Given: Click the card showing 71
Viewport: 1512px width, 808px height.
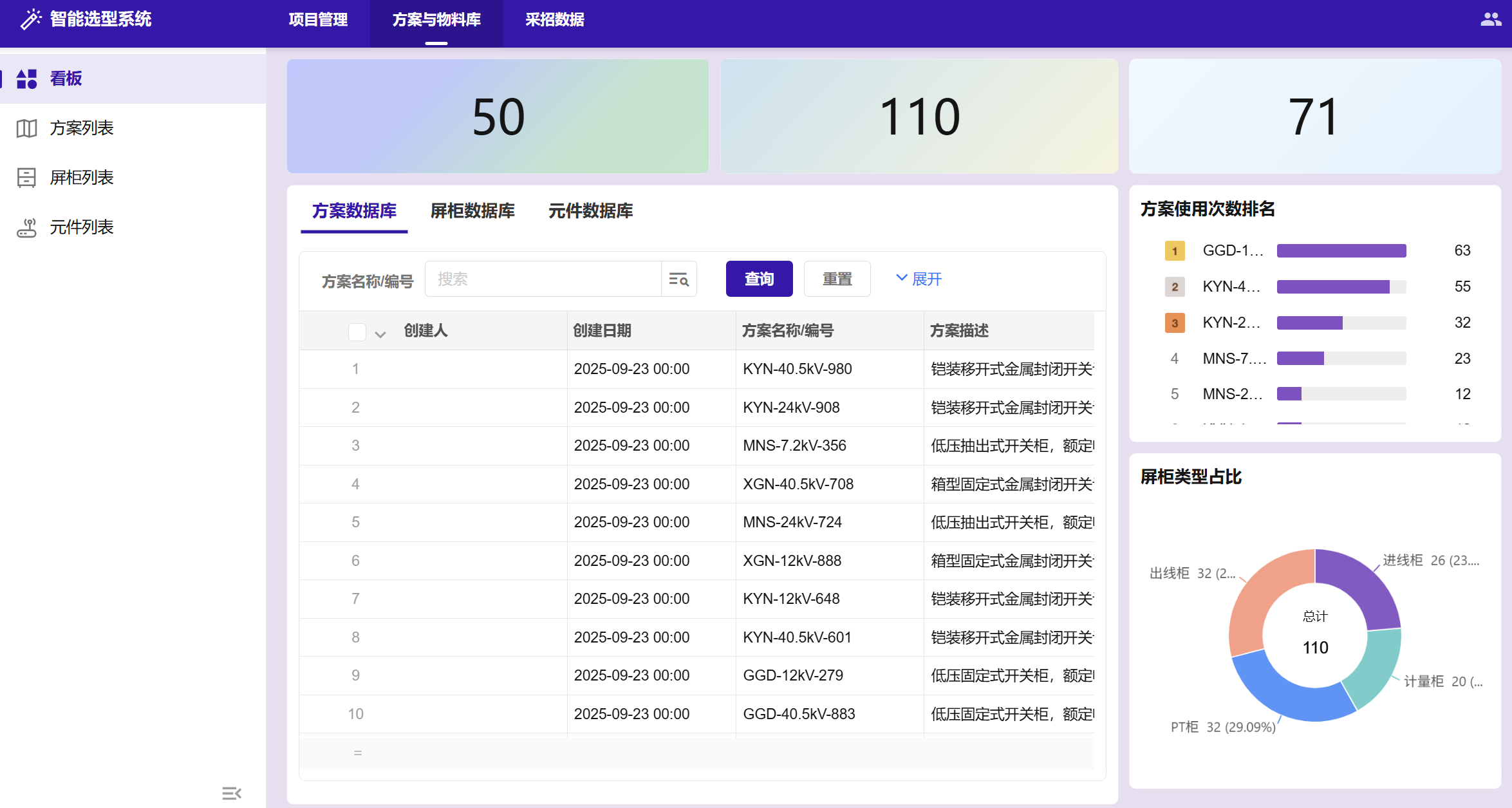Looking at the screenshot, I should [x=1315, y=116].
